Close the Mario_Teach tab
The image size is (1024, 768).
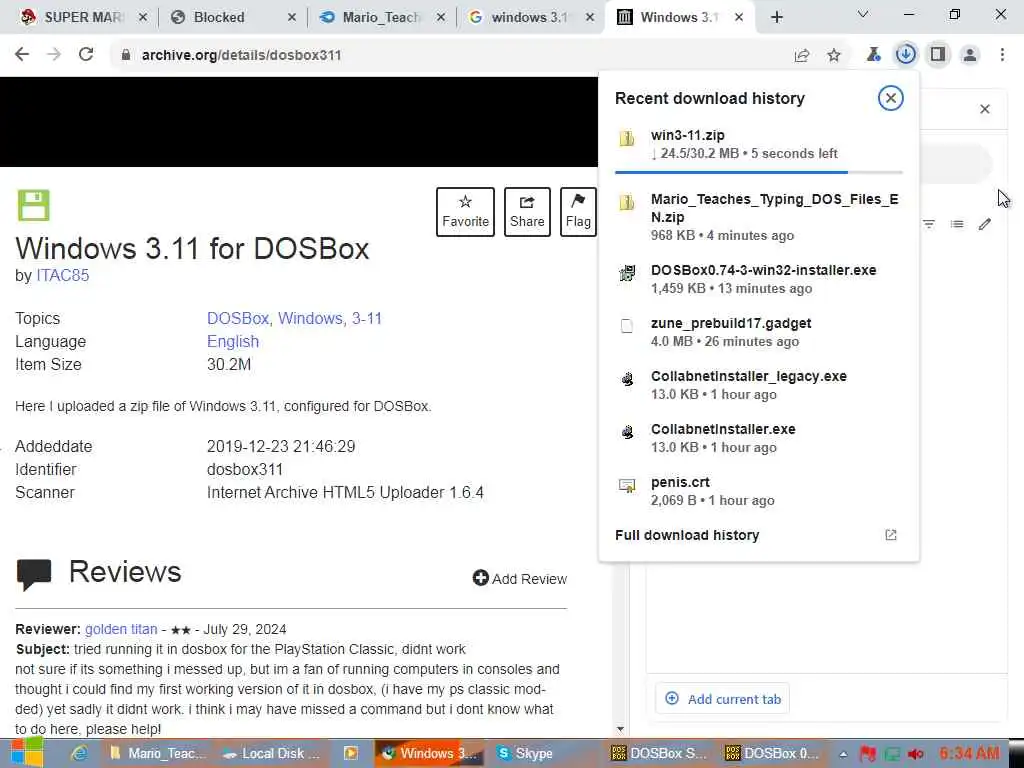441,18
